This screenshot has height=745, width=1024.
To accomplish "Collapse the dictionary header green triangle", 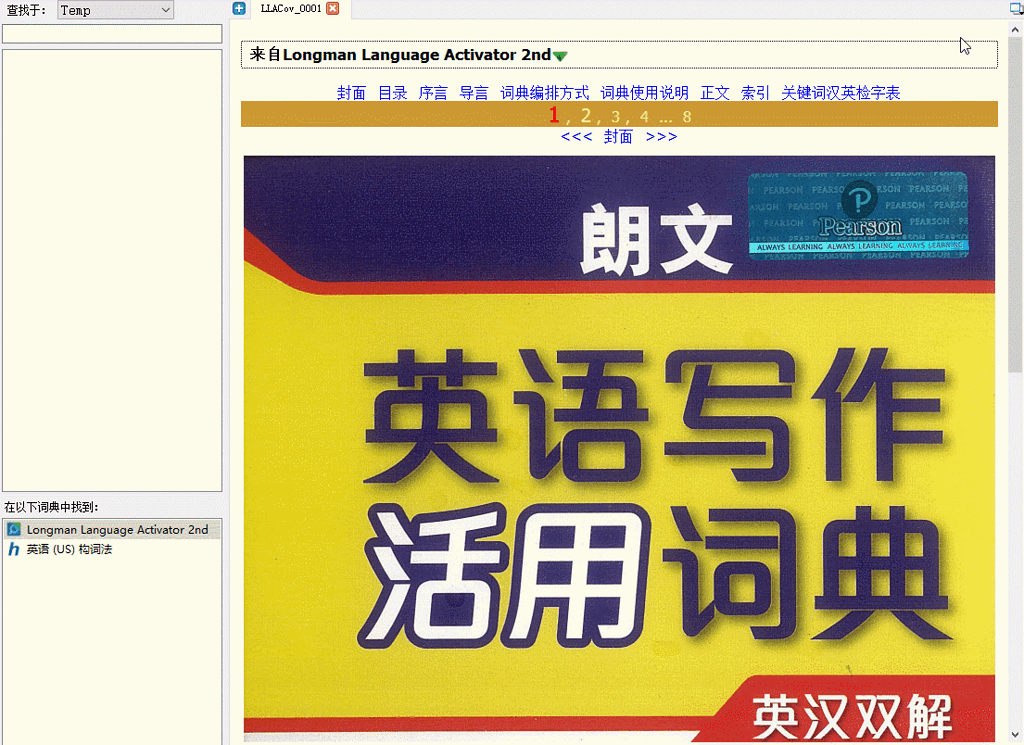I will [560, 56].
